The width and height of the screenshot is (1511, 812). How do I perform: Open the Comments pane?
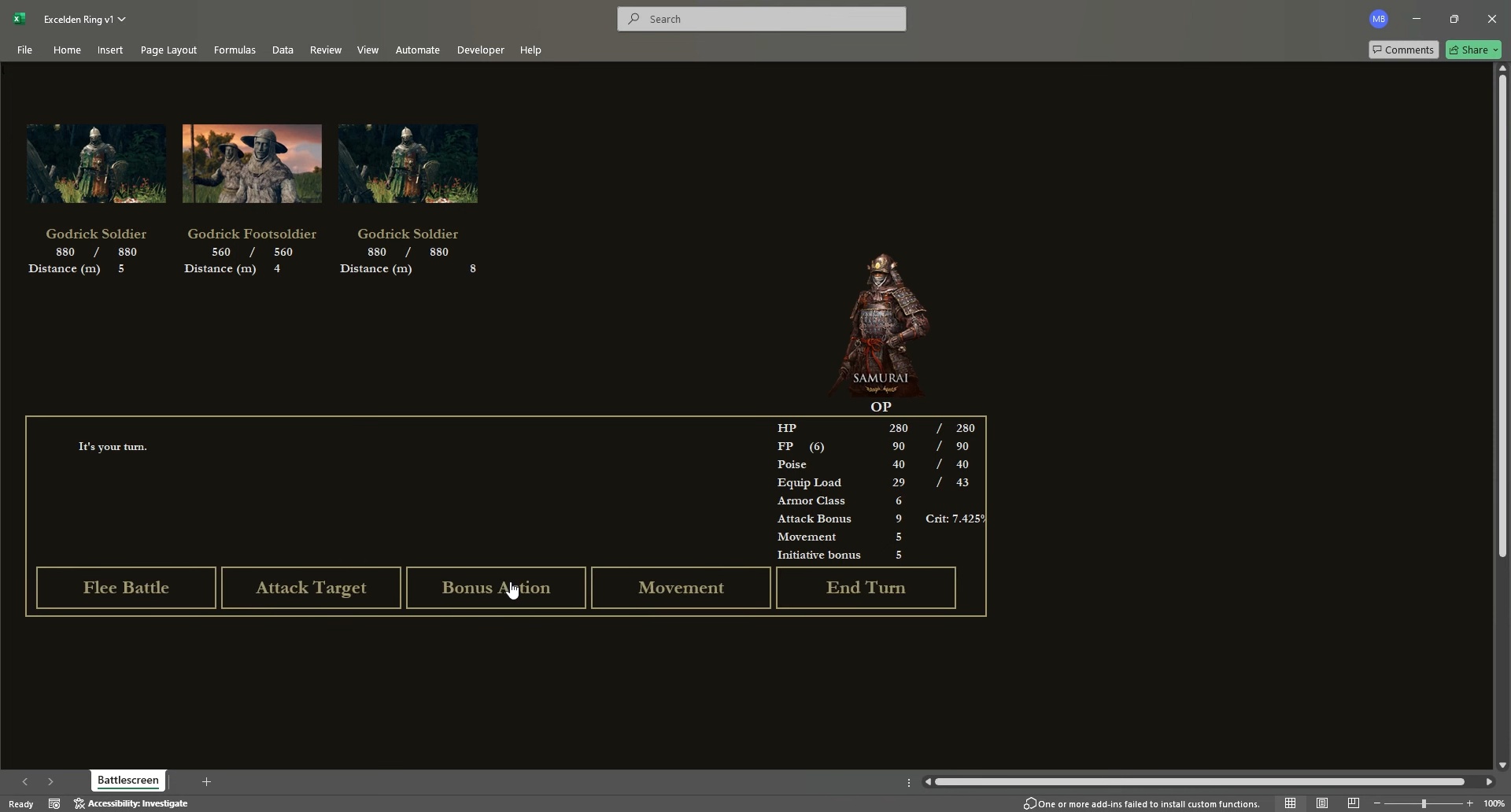pyautogui.click(x=1402, y=50)
